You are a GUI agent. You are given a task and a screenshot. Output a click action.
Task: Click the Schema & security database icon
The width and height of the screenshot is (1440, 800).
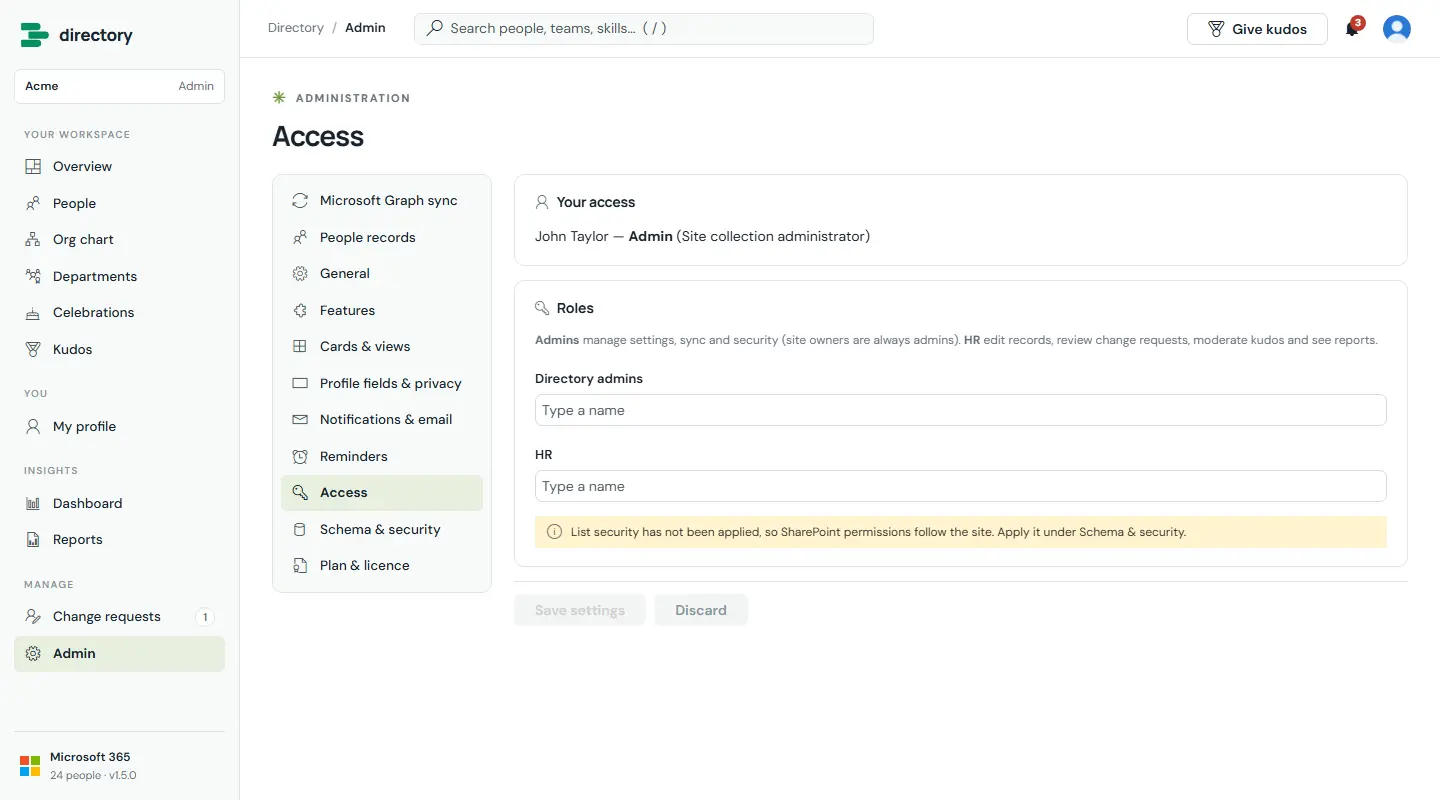[x=300, y=529]
